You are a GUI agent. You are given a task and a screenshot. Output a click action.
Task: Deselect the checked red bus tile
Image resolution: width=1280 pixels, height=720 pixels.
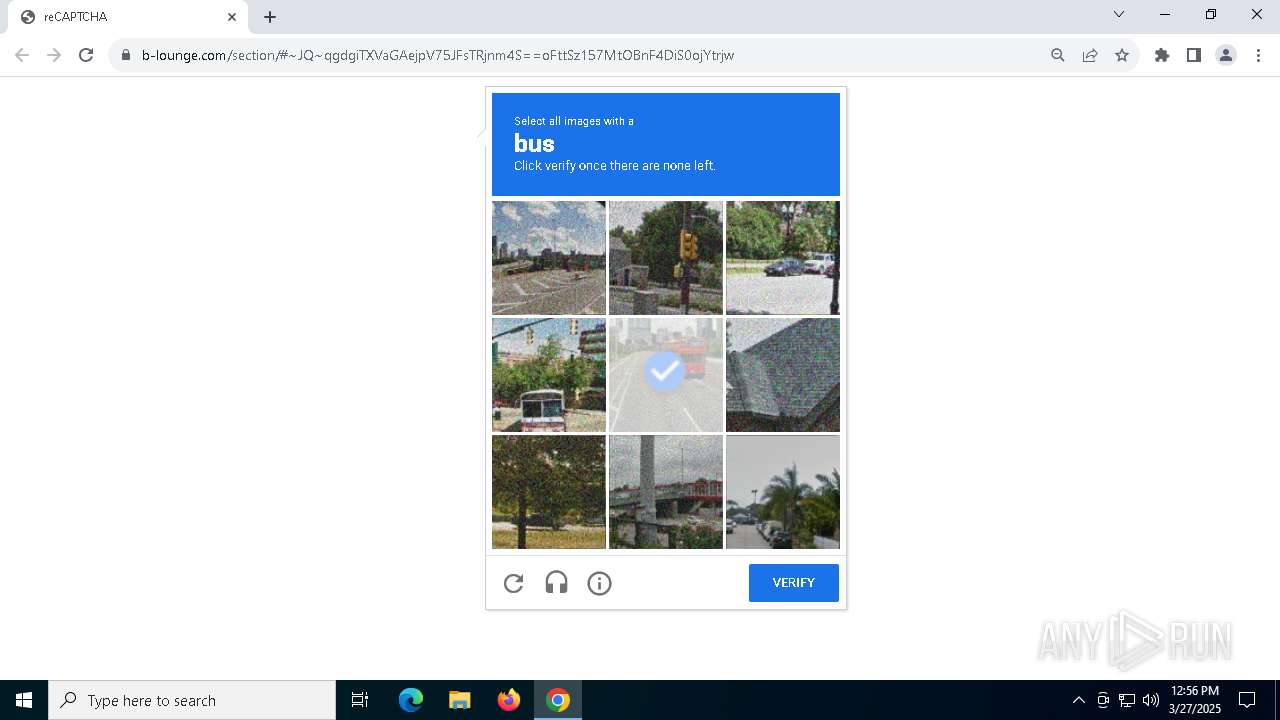point(666,375)
